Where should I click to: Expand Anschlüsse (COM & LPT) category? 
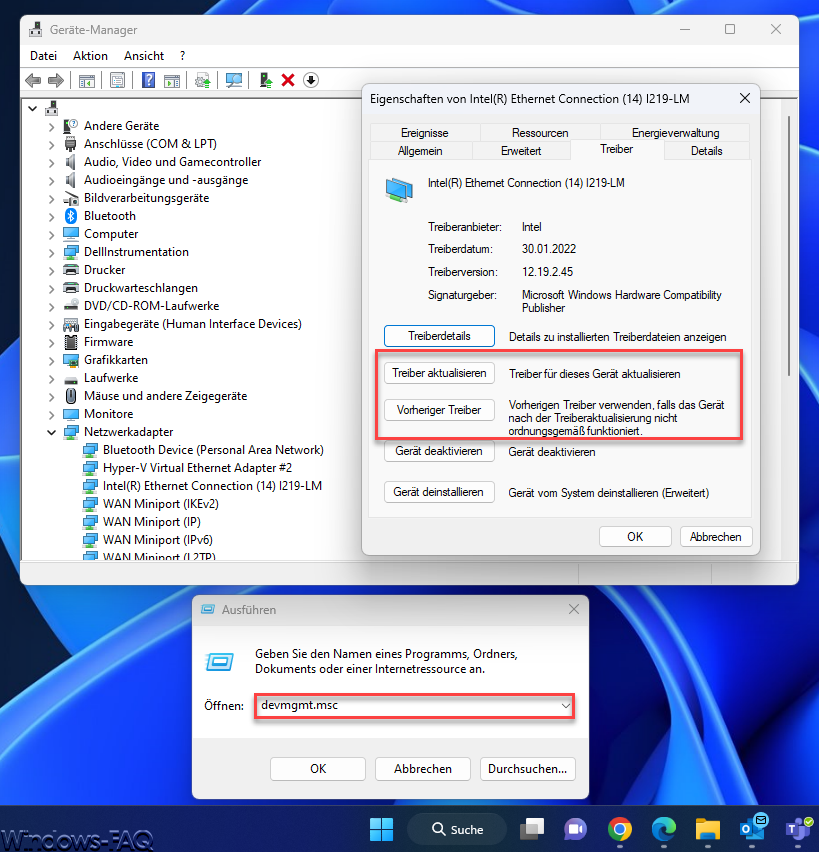[51, 145]
